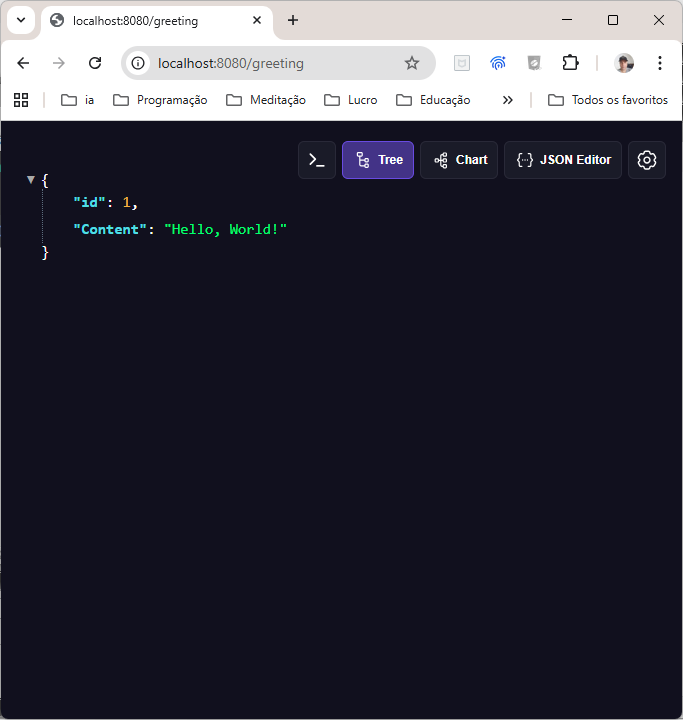The height and width of the screenshot is (720, 683).
Task: Click the address bar URL field
Action: [270, 63]
